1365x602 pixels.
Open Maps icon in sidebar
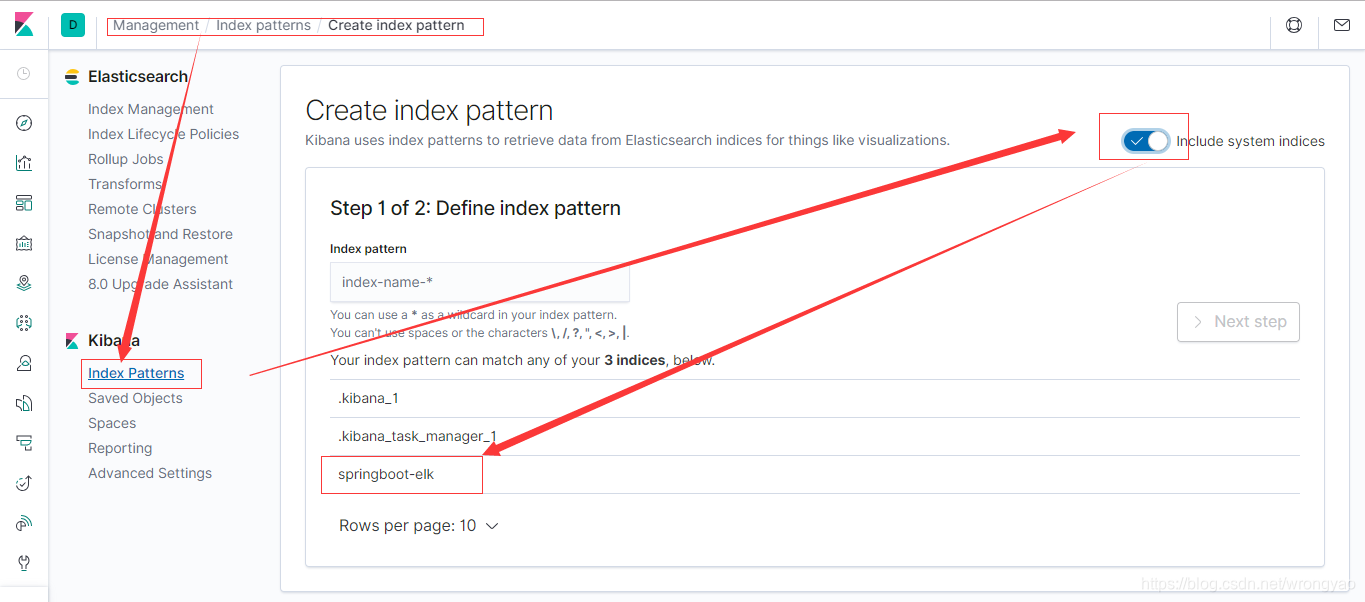click(x=24, y=283)
